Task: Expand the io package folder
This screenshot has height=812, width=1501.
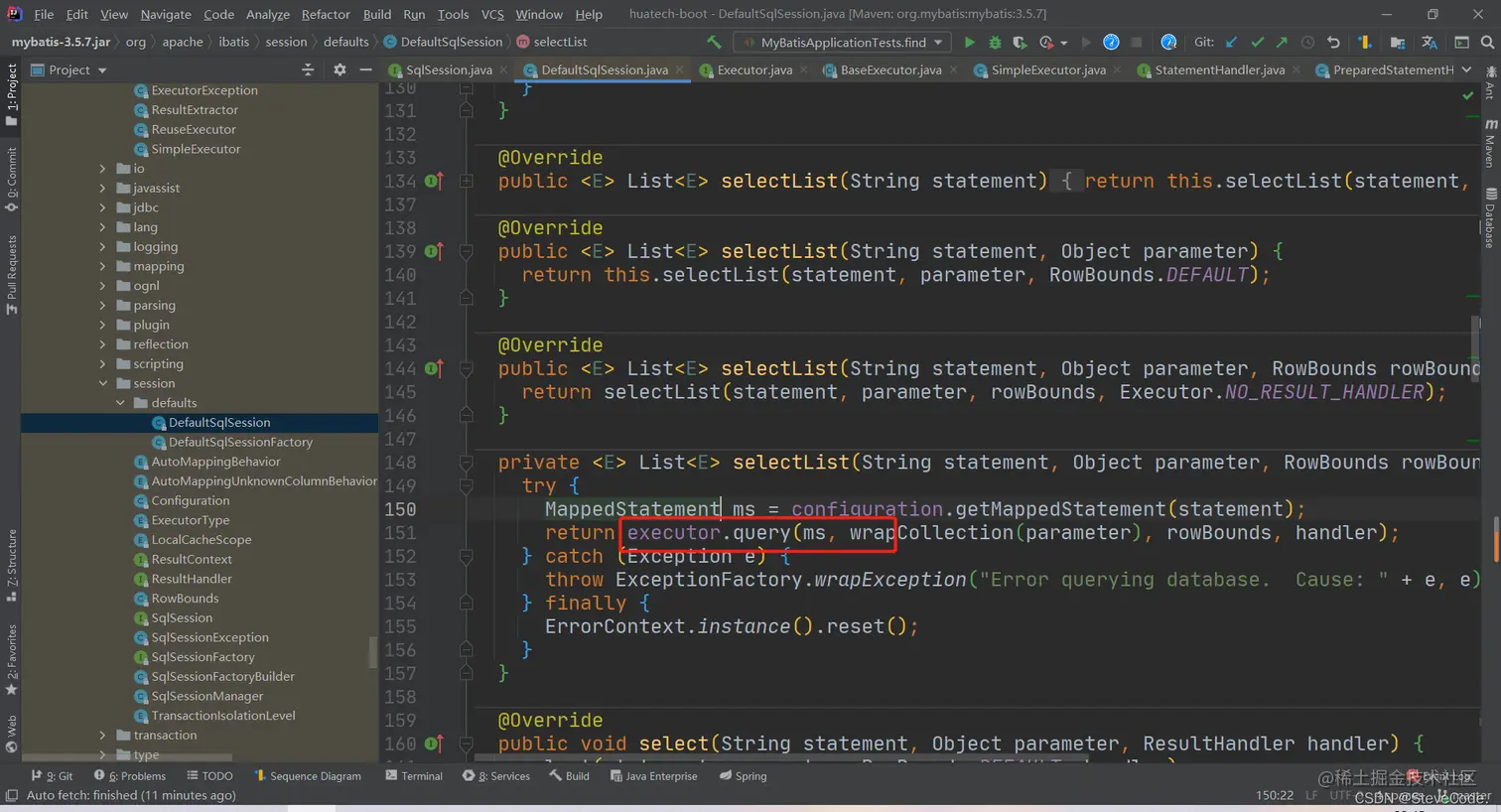Action: coord(102,169)
